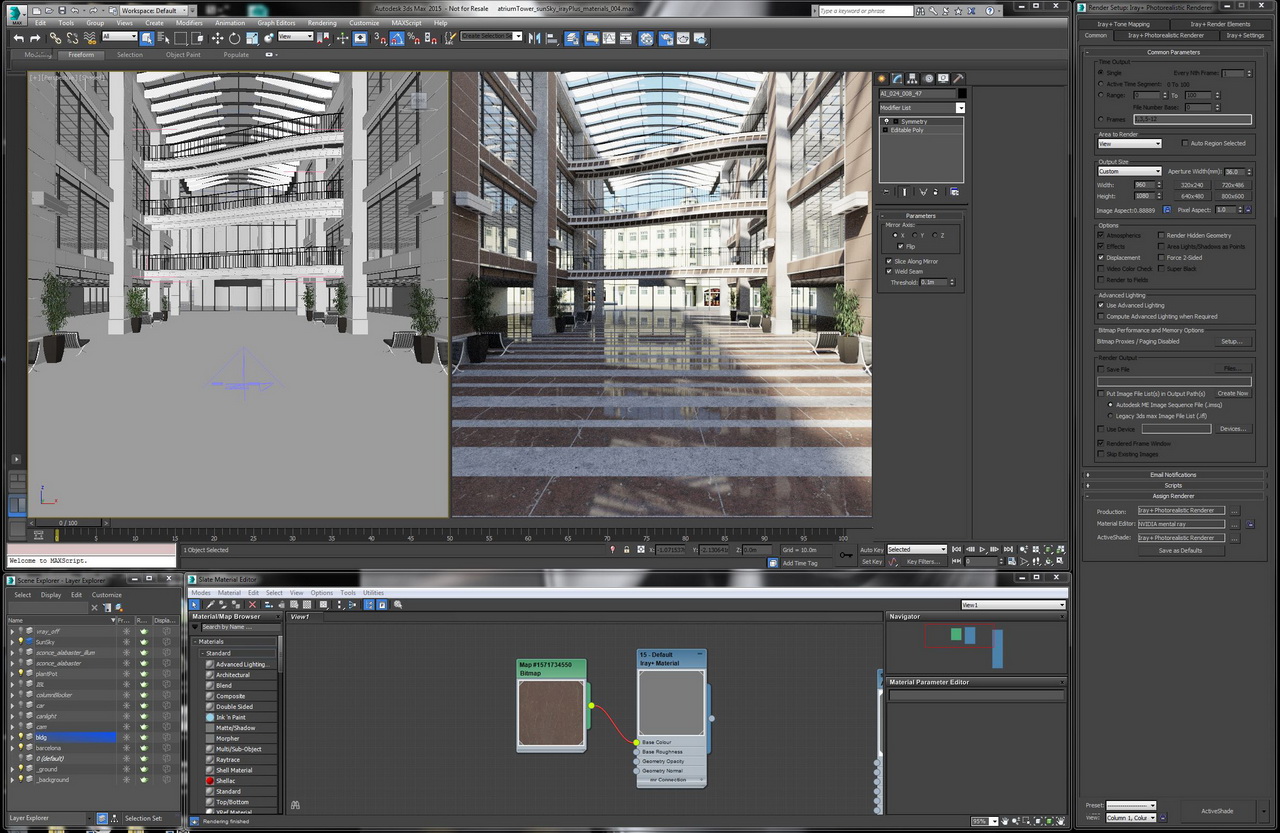Click the Select and Move tool
Image resolution: width=1280 pixels, height=833 pixels.
[217, 38]
